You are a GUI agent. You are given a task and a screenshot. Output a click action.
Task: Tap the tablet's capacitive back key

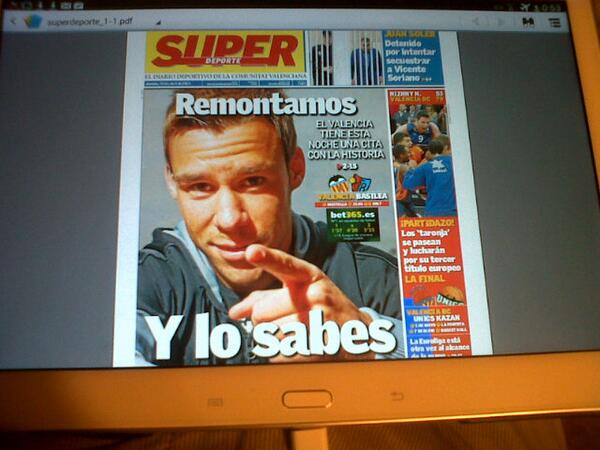[x=397, y=396]
